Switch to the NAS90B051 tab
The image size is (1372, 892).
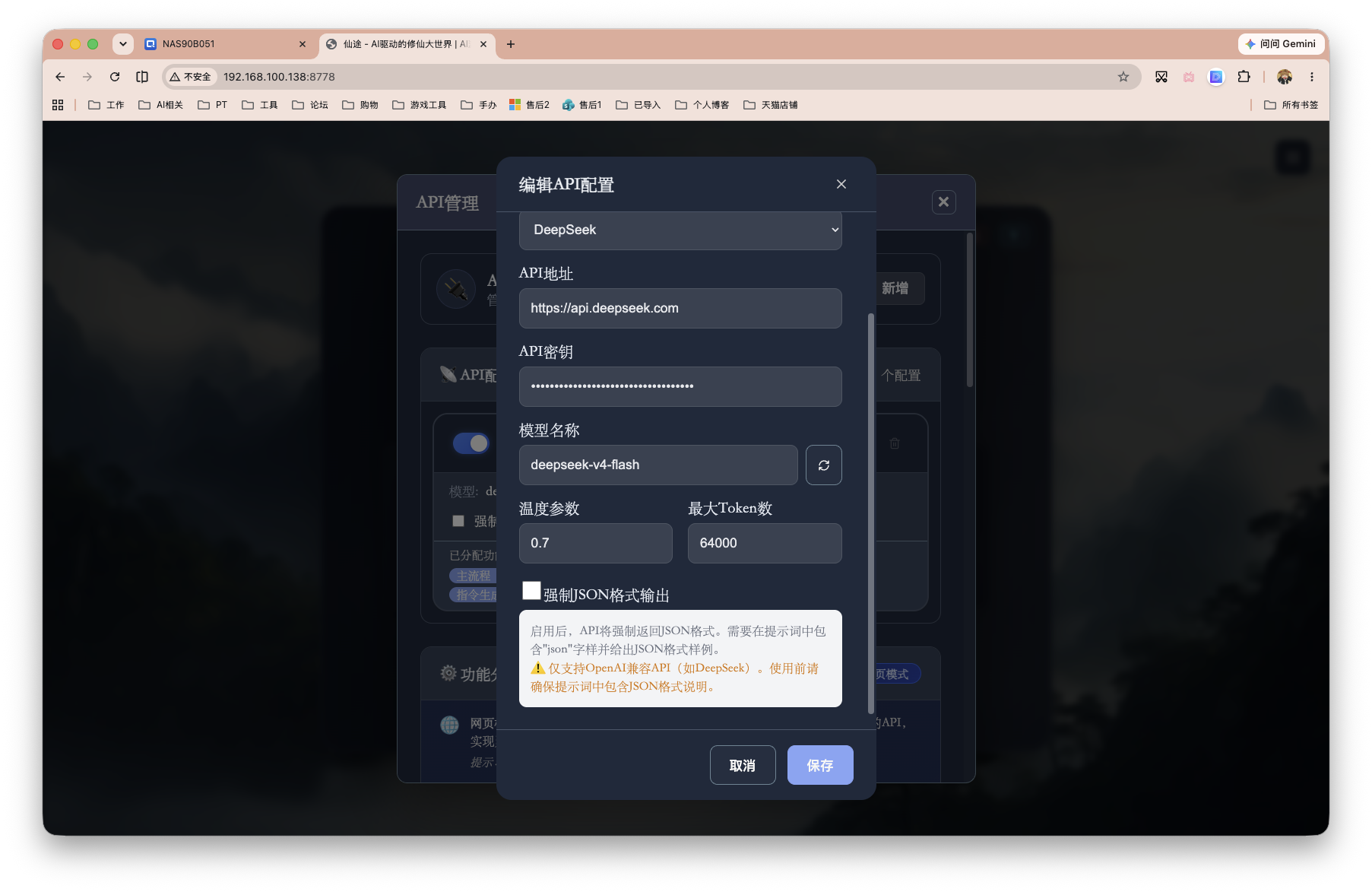226,44
